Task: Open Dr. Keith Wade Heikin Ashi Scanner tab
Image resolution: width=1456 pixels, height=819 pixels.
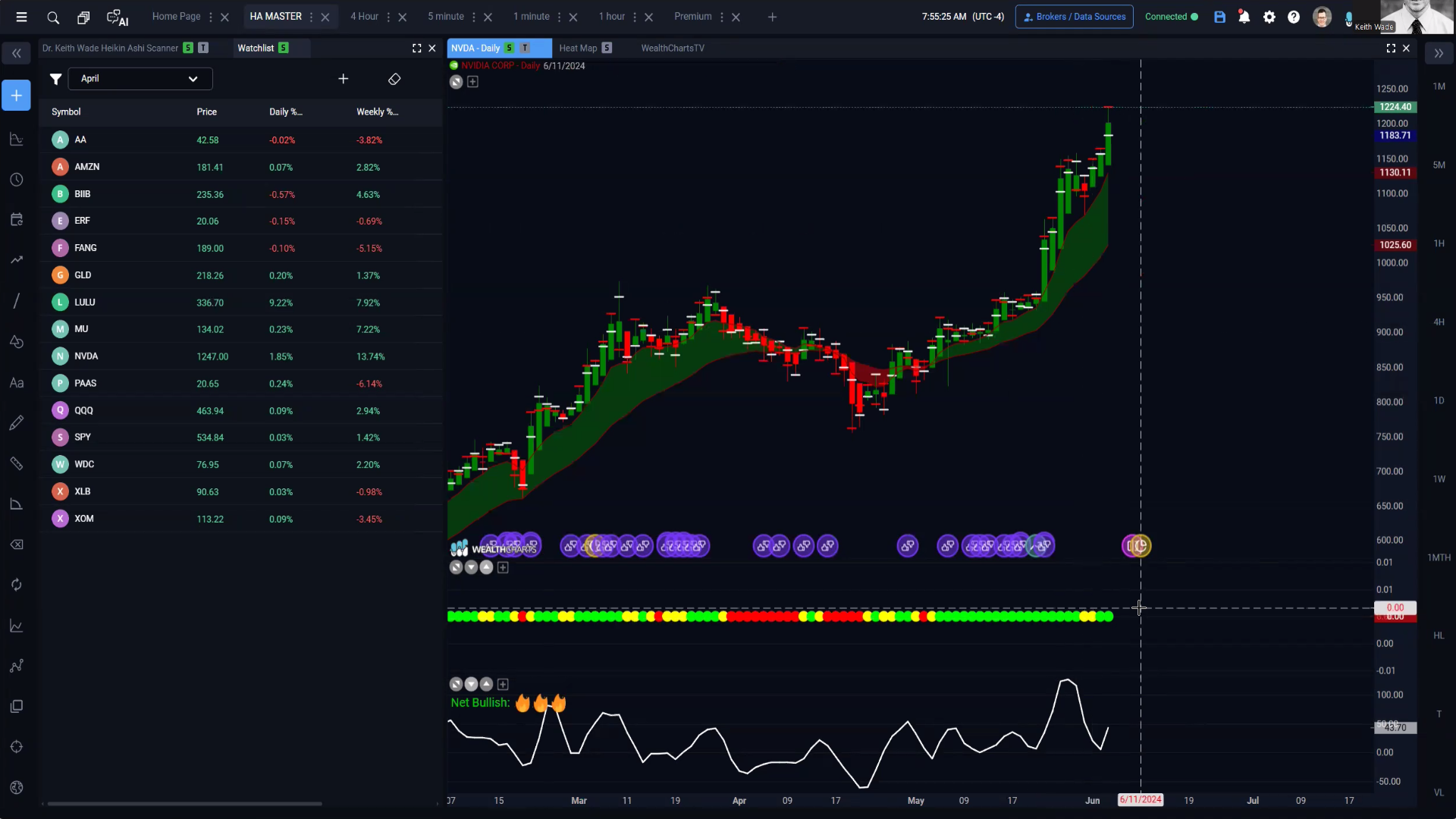Action: point(110,48)
